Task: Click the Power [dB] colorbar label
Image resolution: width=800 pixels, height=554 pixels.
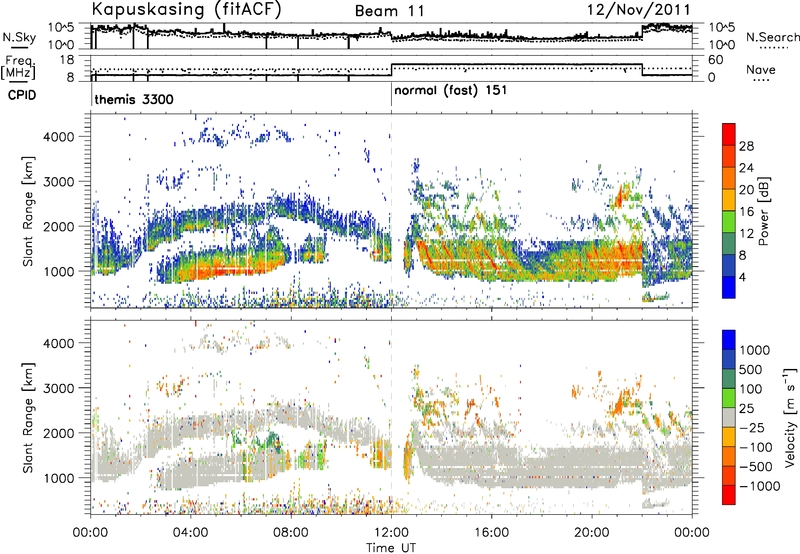Action: 763,211
